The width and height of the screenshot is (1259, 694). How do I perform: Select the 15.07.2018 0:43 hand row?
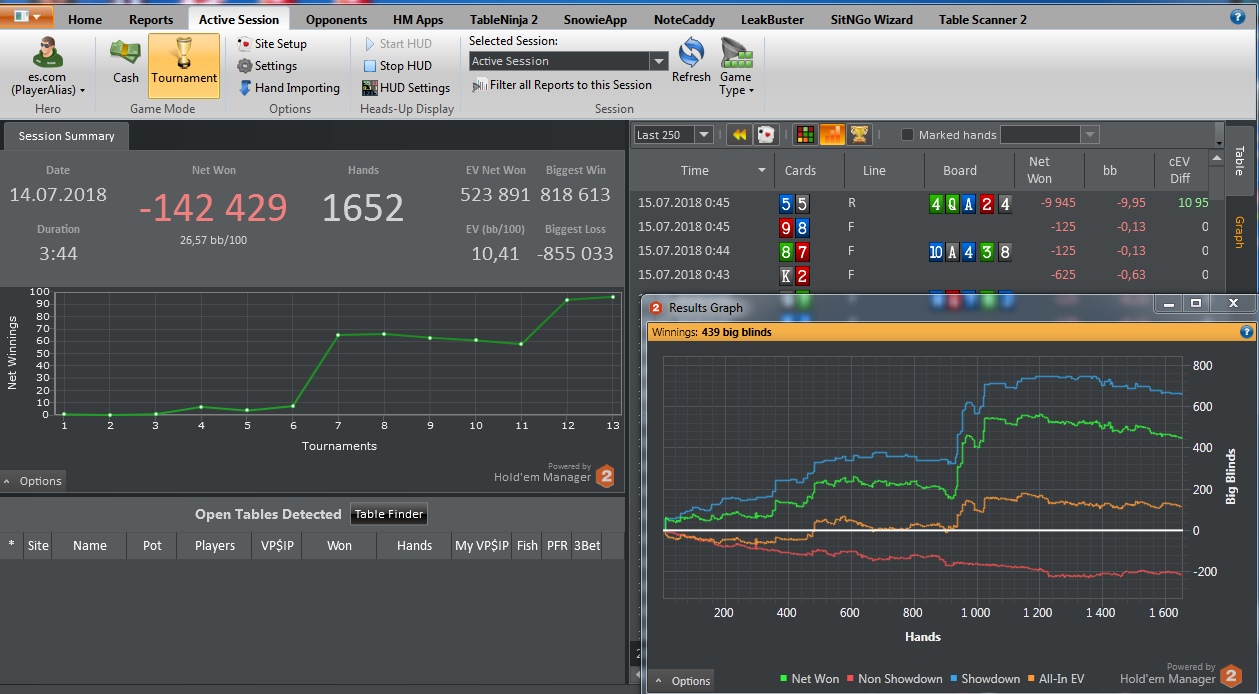click(922, 274)
